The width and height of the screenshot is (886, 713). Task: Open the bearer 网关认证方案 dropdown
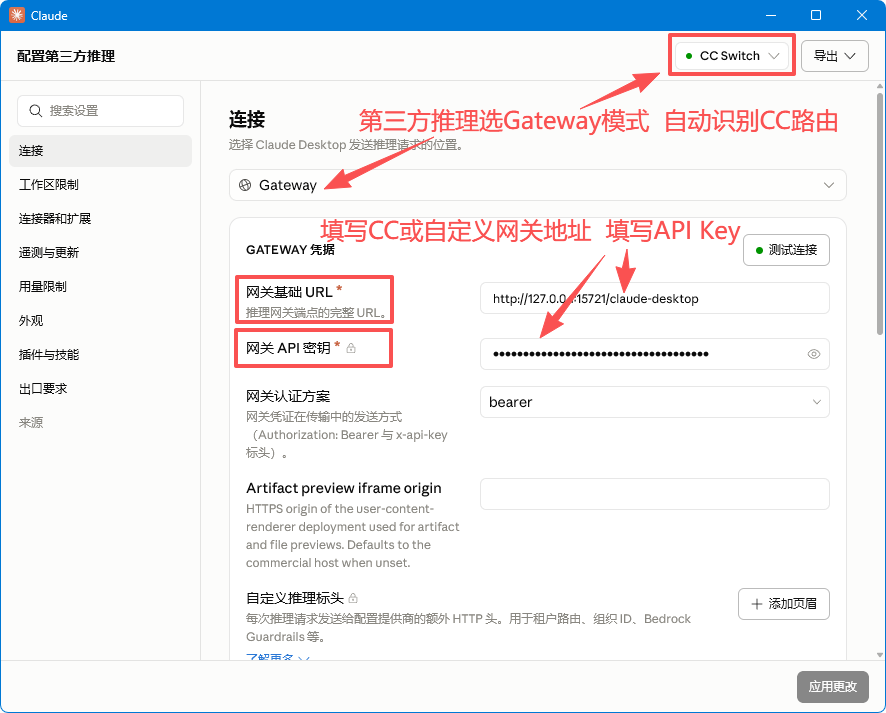654,402
